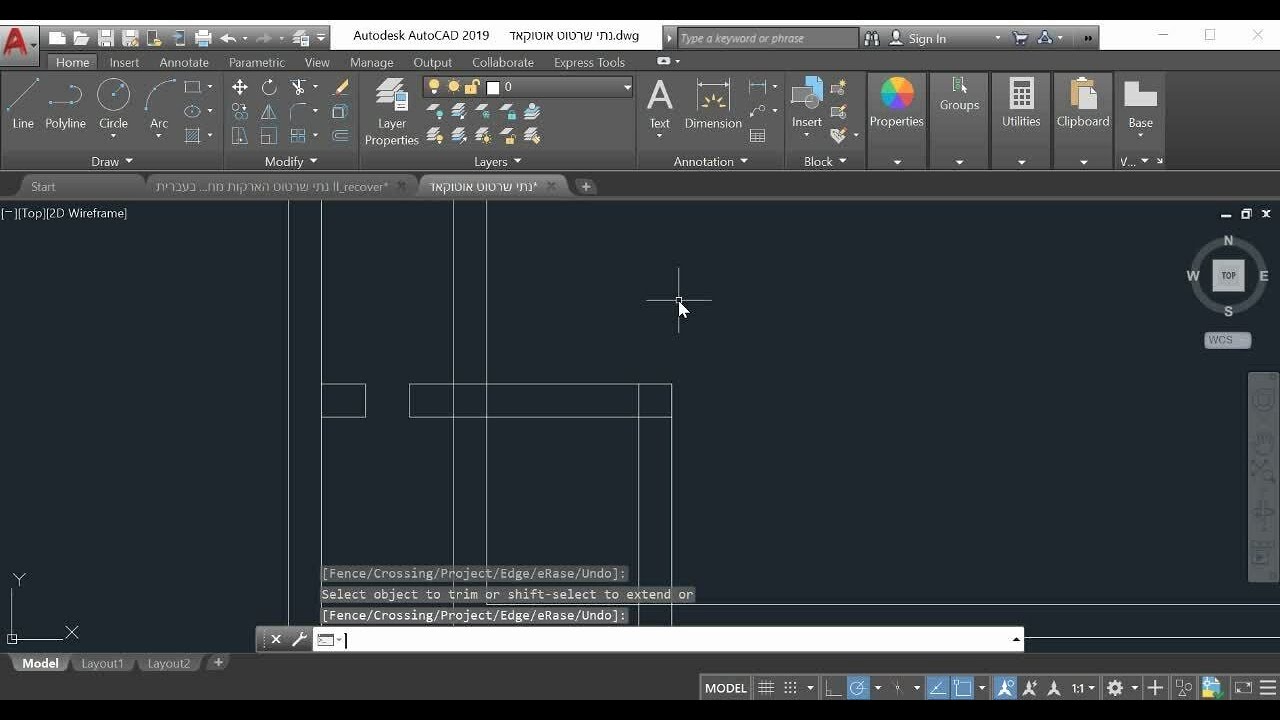Select the Array tool
This screenshot has width=1280, height=720.
298,135
